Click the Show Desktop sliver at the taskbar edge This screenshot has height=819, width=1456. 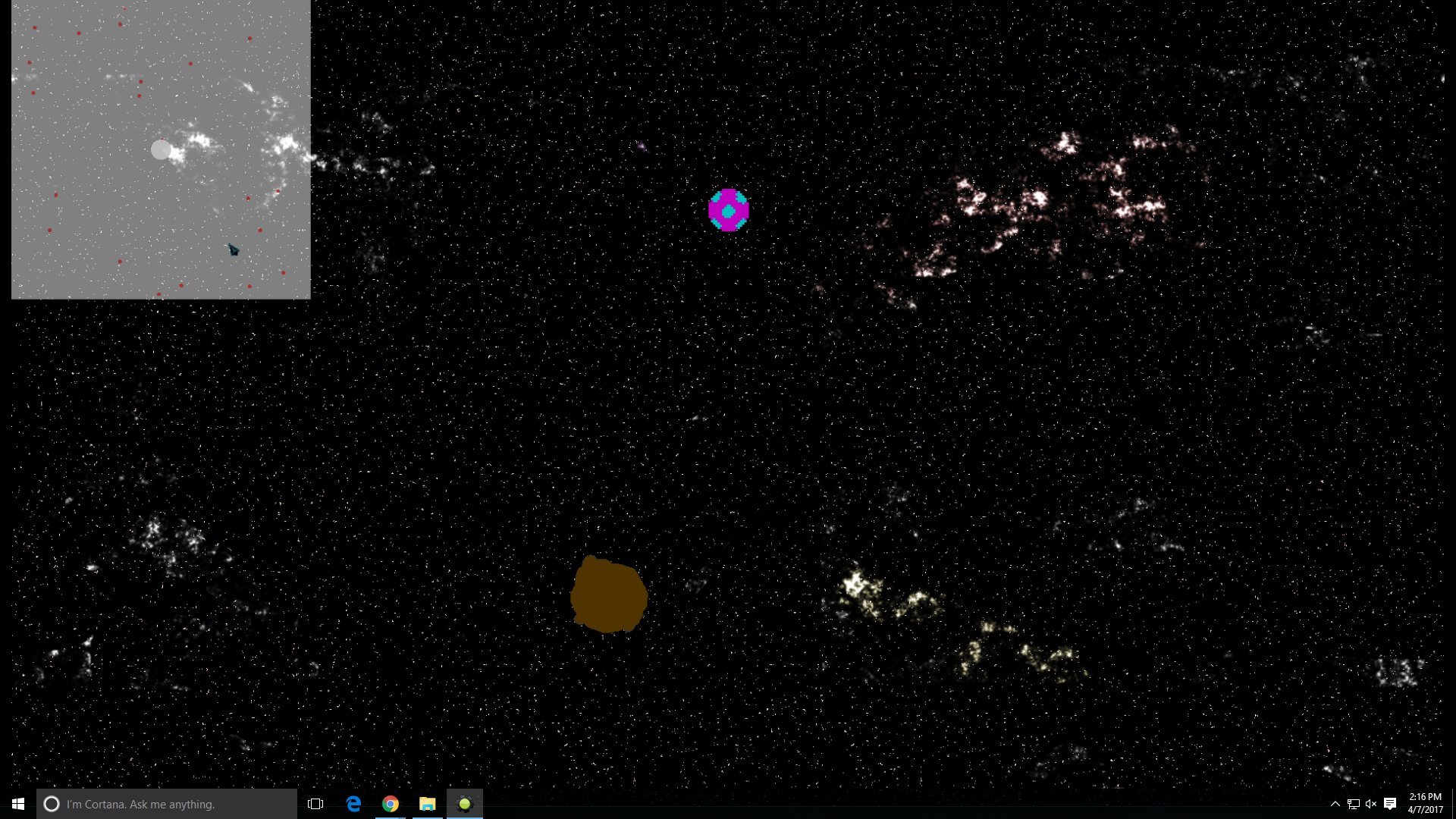1453,804
